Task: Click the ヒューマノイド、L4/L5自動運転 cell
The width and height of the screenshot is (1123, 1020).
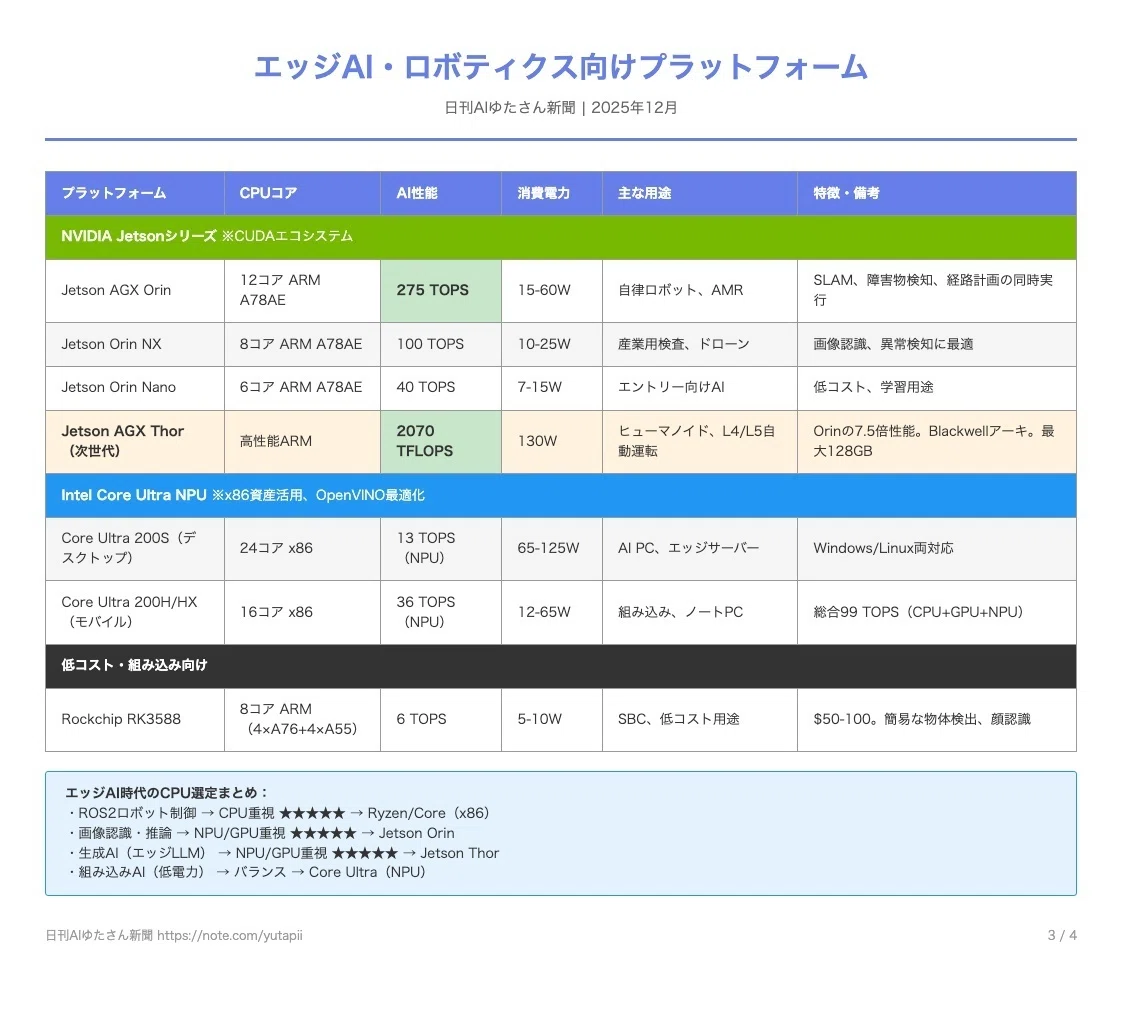Action: [x=700, y=441]
